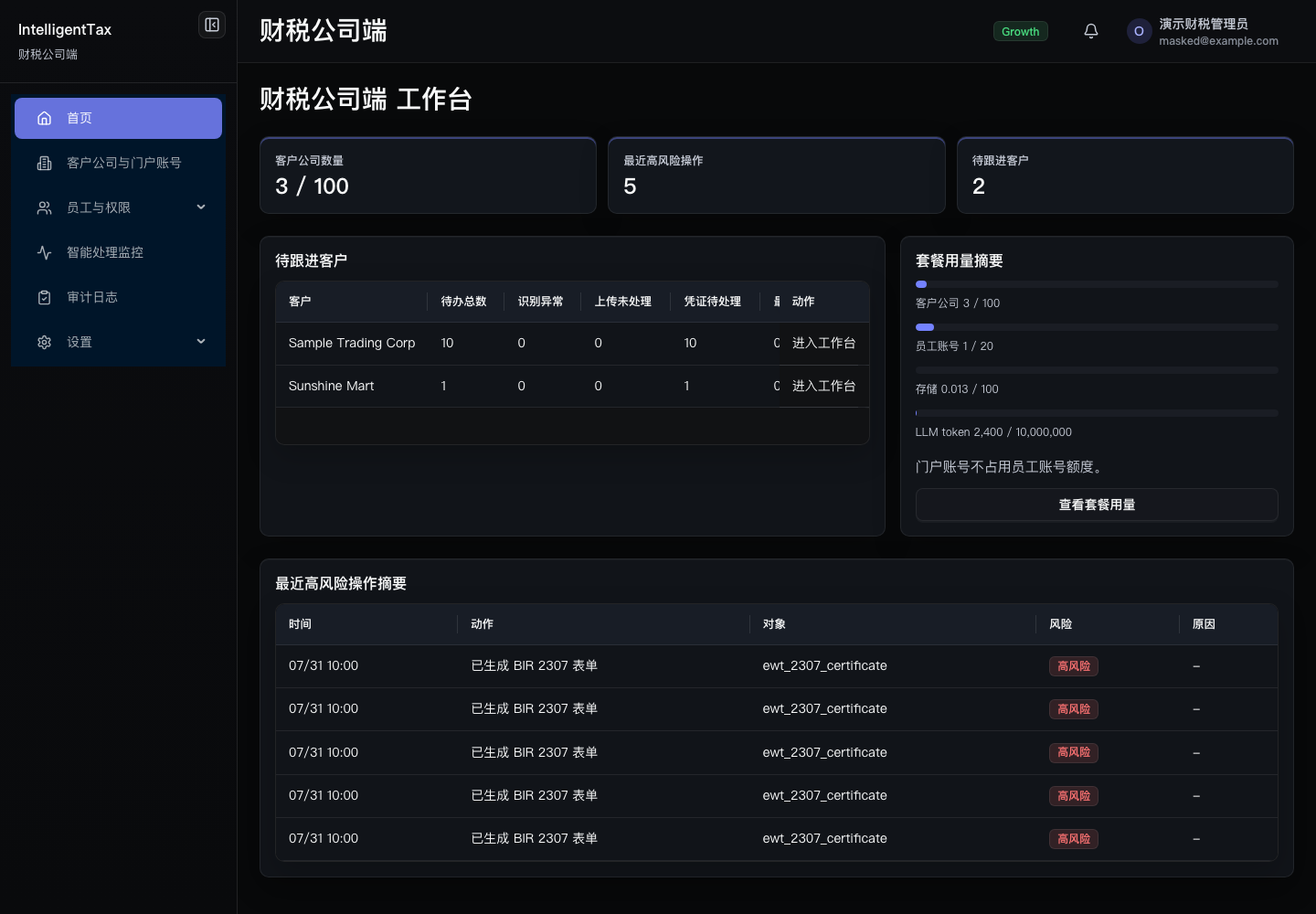Click the Growth plan badge
Viewport: 1316px width, 914px height.
pyautogui.click(x=1020, y=31)
